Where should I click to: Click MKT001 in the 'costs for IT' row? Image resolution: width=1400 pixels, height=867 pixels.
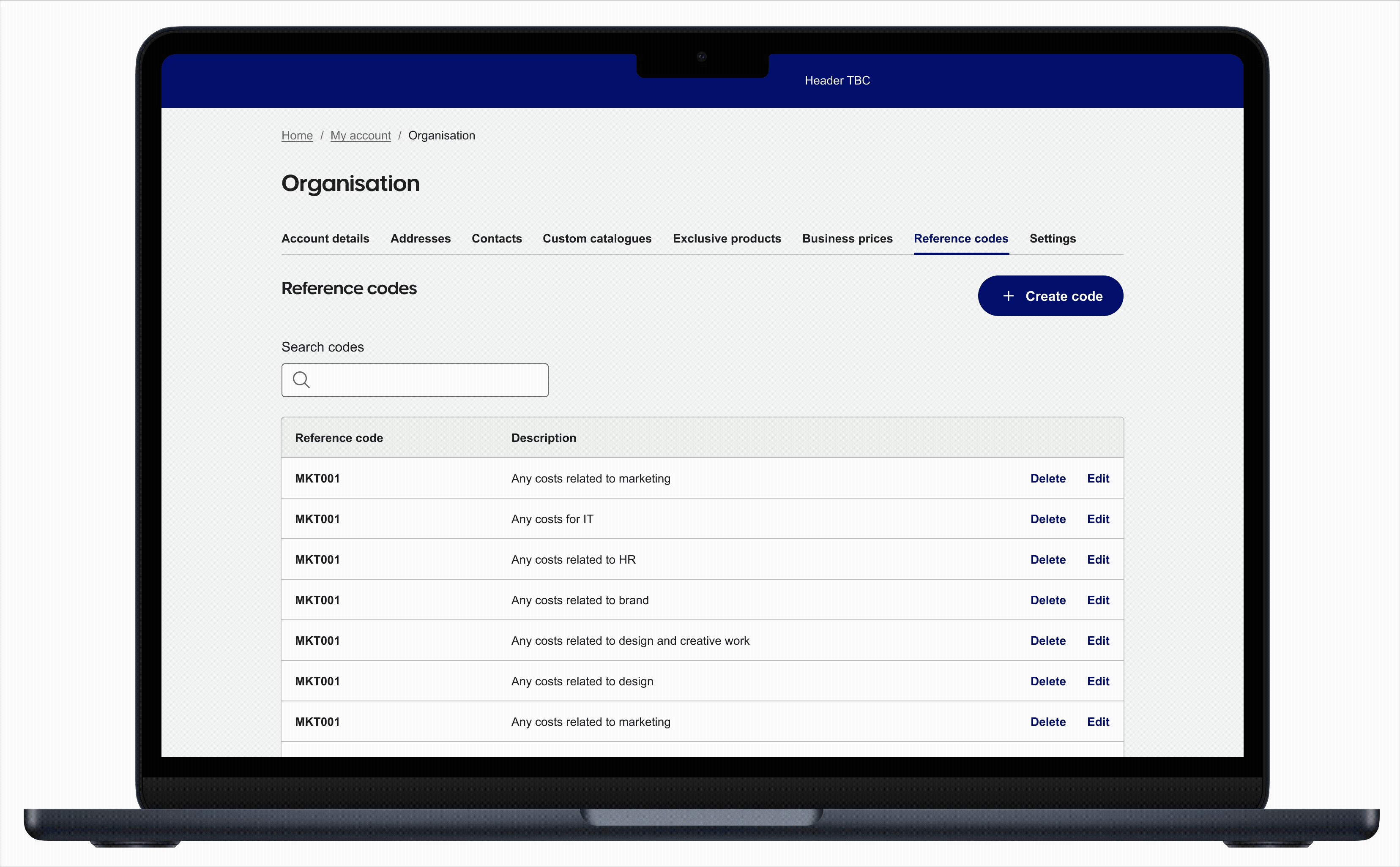[x=317, y=519]
